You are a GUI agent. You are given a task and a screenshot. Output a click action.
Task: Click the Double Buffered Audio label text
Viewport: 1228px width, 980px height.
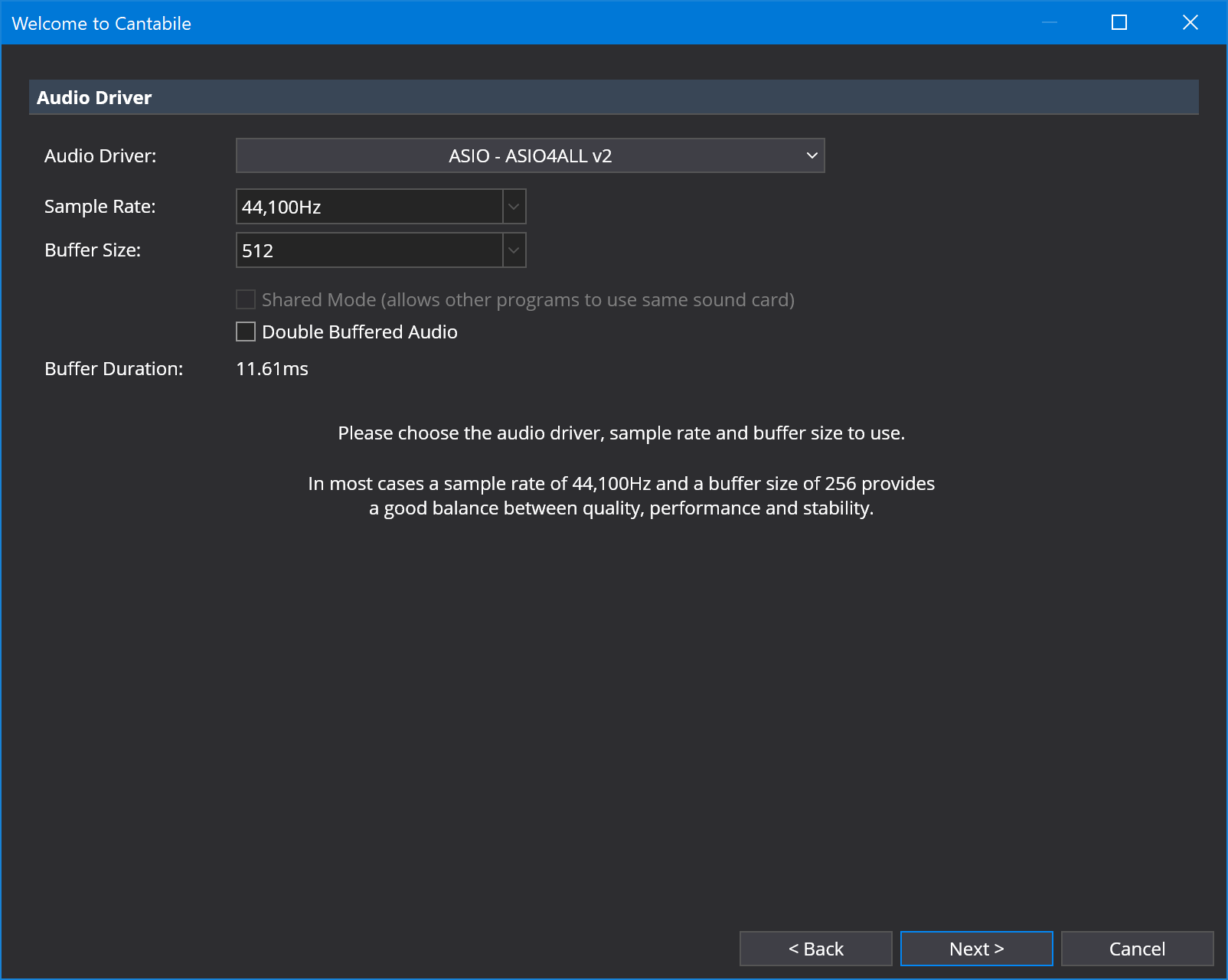pyautogui.click(x=360, y=332)
